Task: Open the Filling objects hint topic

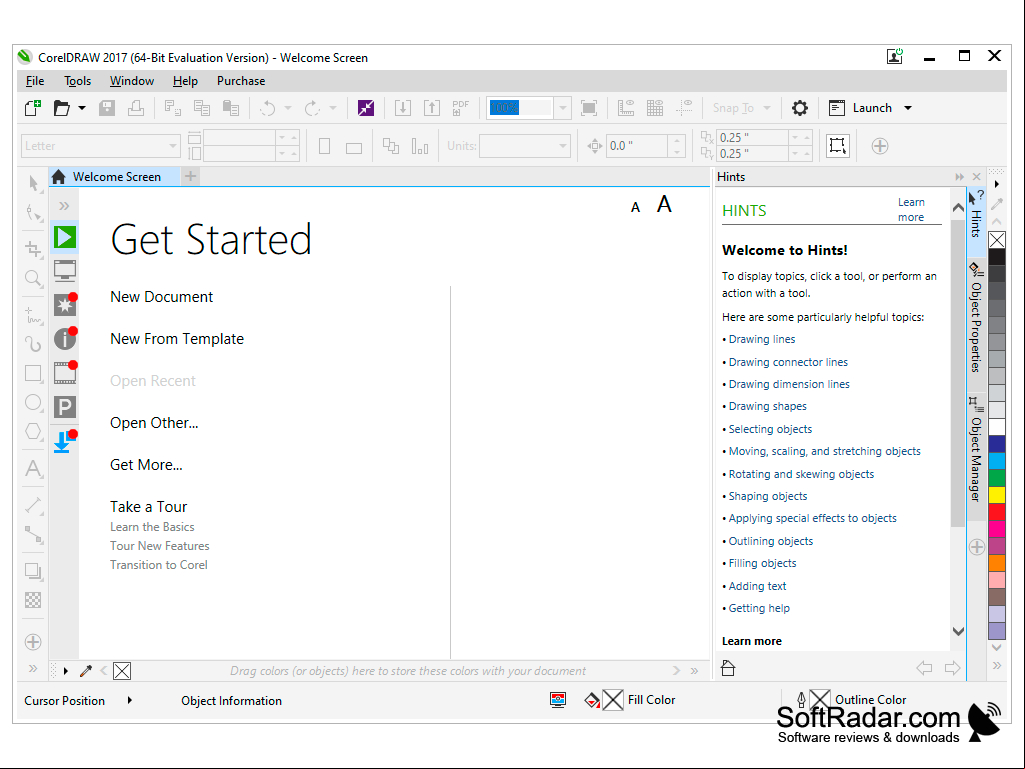Action: click(762, 563)
